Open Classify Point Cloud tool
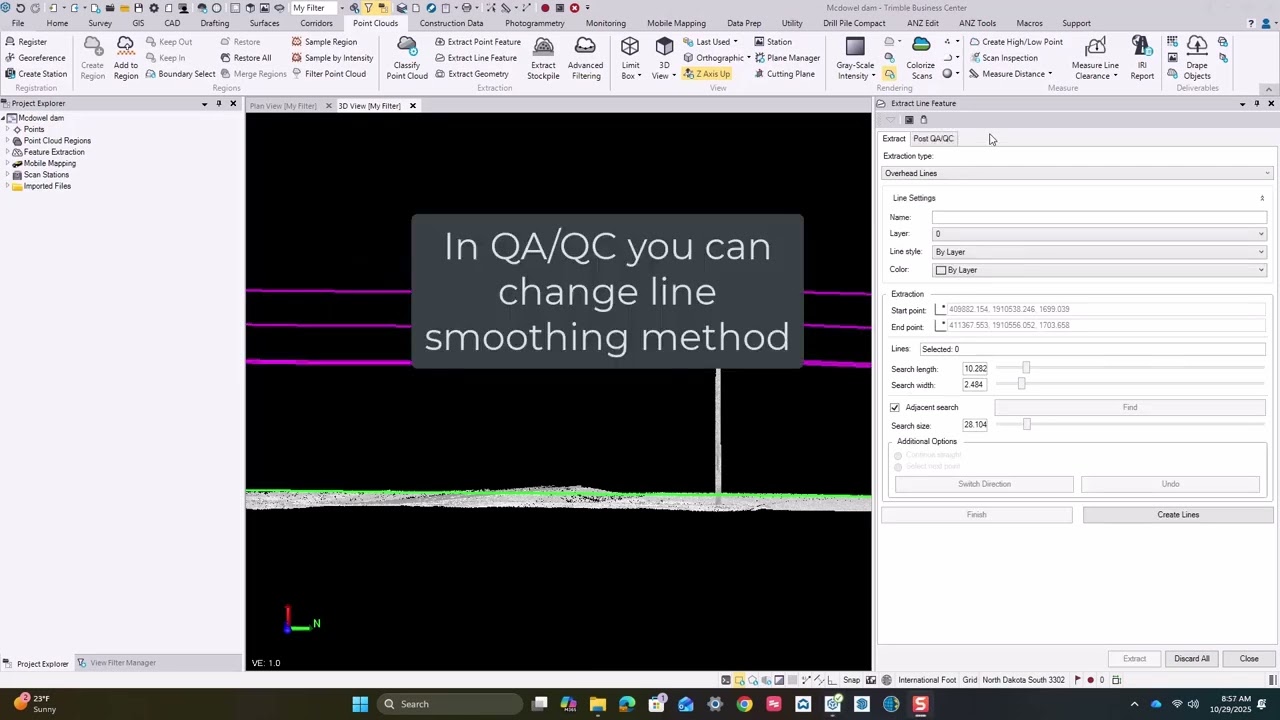 pos(407,58)
